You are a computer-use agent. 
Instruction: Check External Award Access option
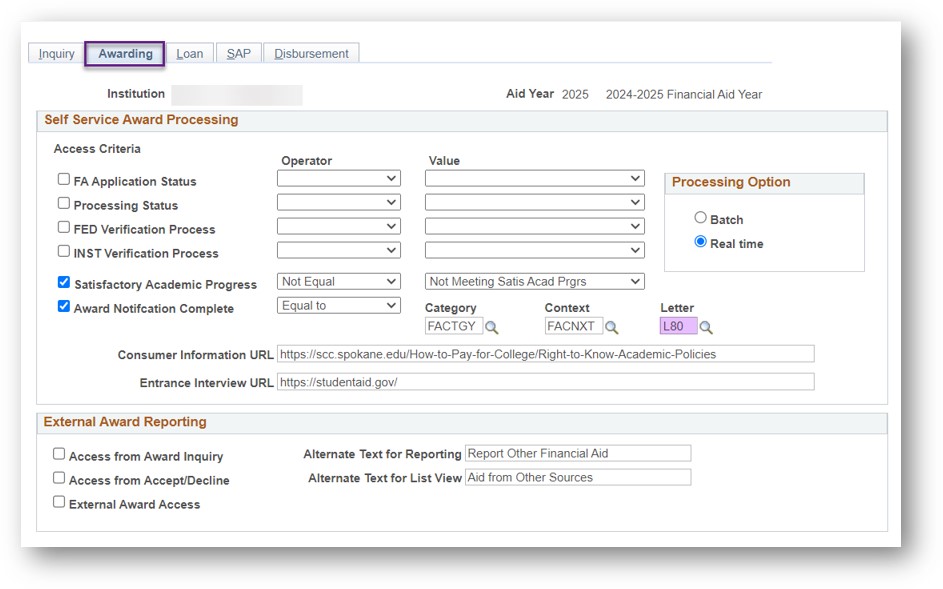click(59, 502)
